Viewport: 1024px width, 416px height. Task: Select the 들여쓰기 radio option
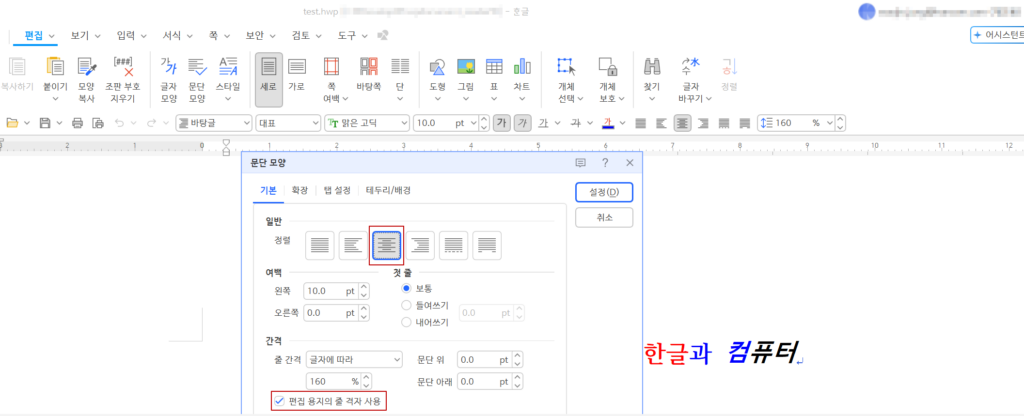406,305
